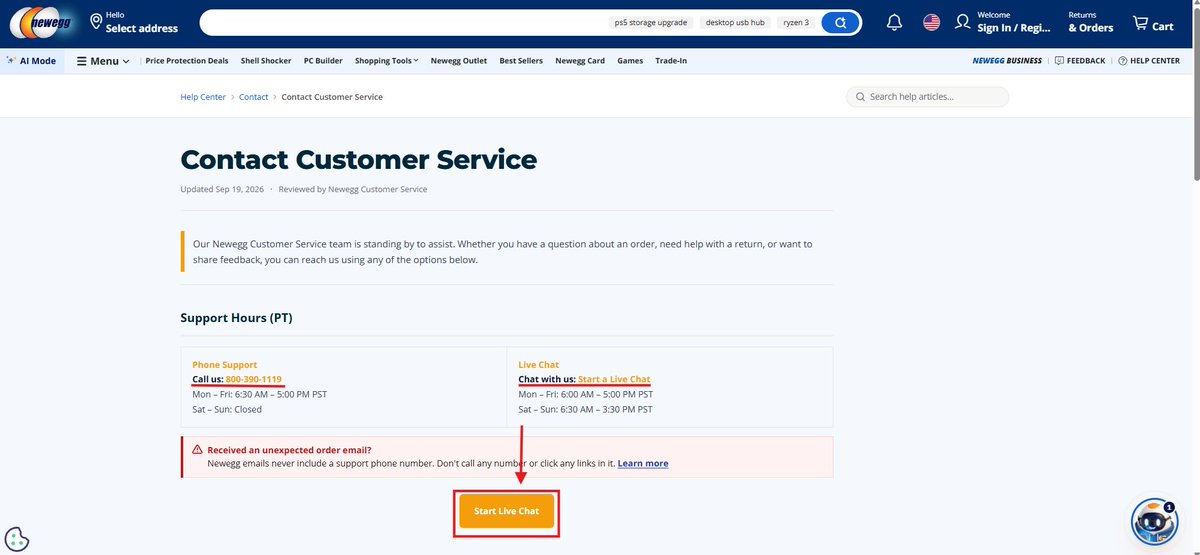Click the Support Hours (PT) heading
The width and height of the screenshot is (1200, 555).
click(236, 318)
